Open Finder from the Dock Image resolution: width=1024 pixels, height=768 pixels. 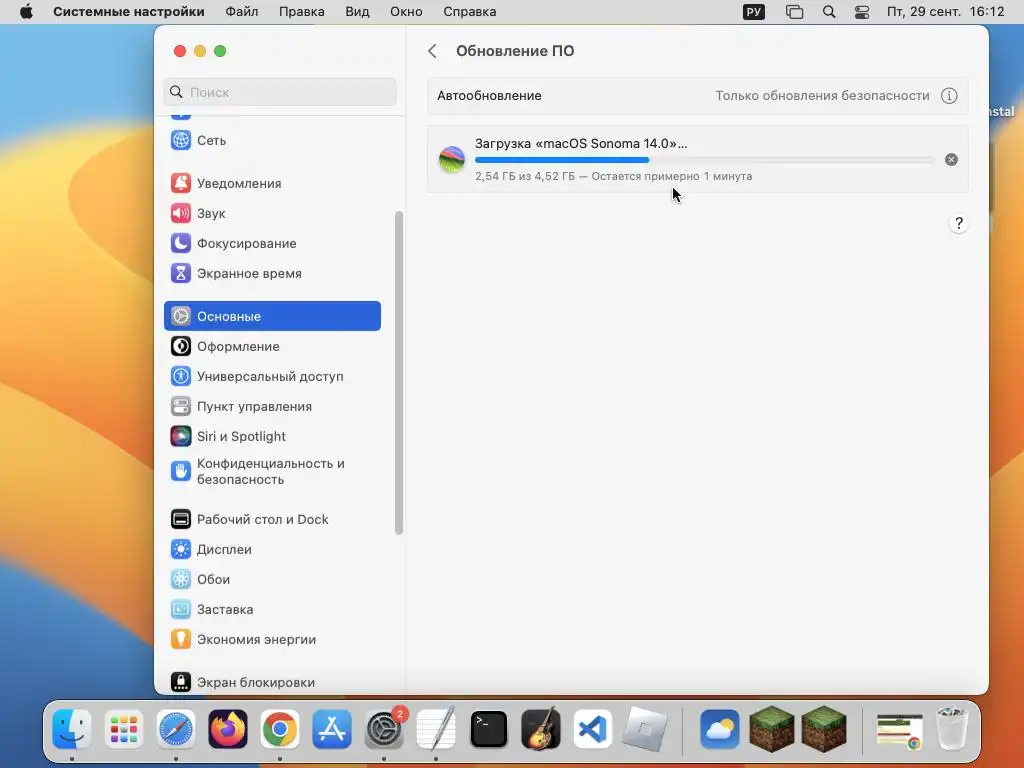click(72, 729)
